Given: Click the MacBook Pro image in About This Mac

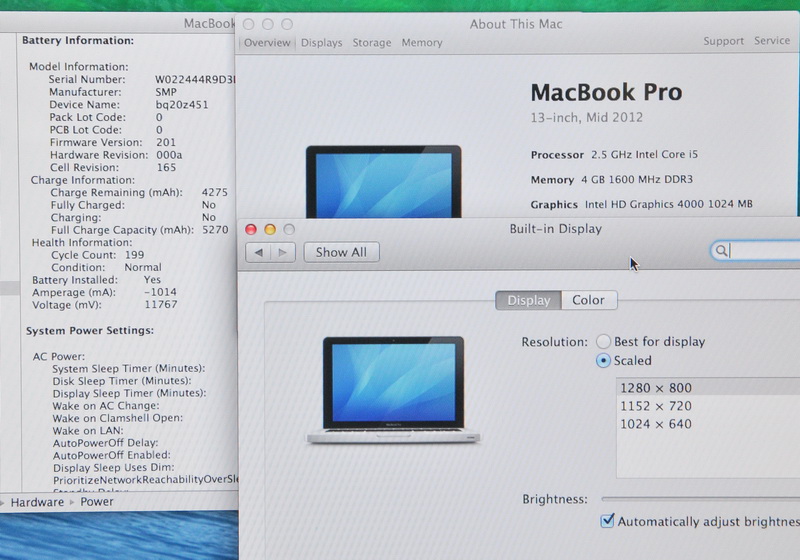Looking at the screenshot, I should (x=383, y=182).
